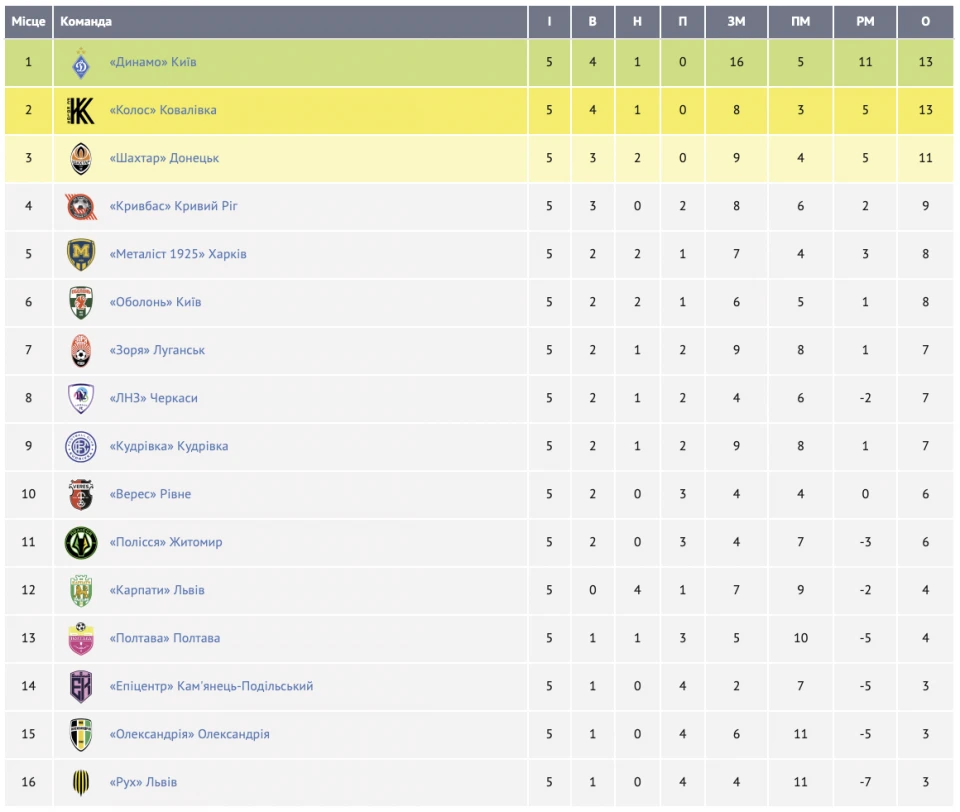Image resolution: width=960 pixels, height=812 pixels.
Task: Open the LNZ Cherkasy emblem
Action: [x=81, y=399]
